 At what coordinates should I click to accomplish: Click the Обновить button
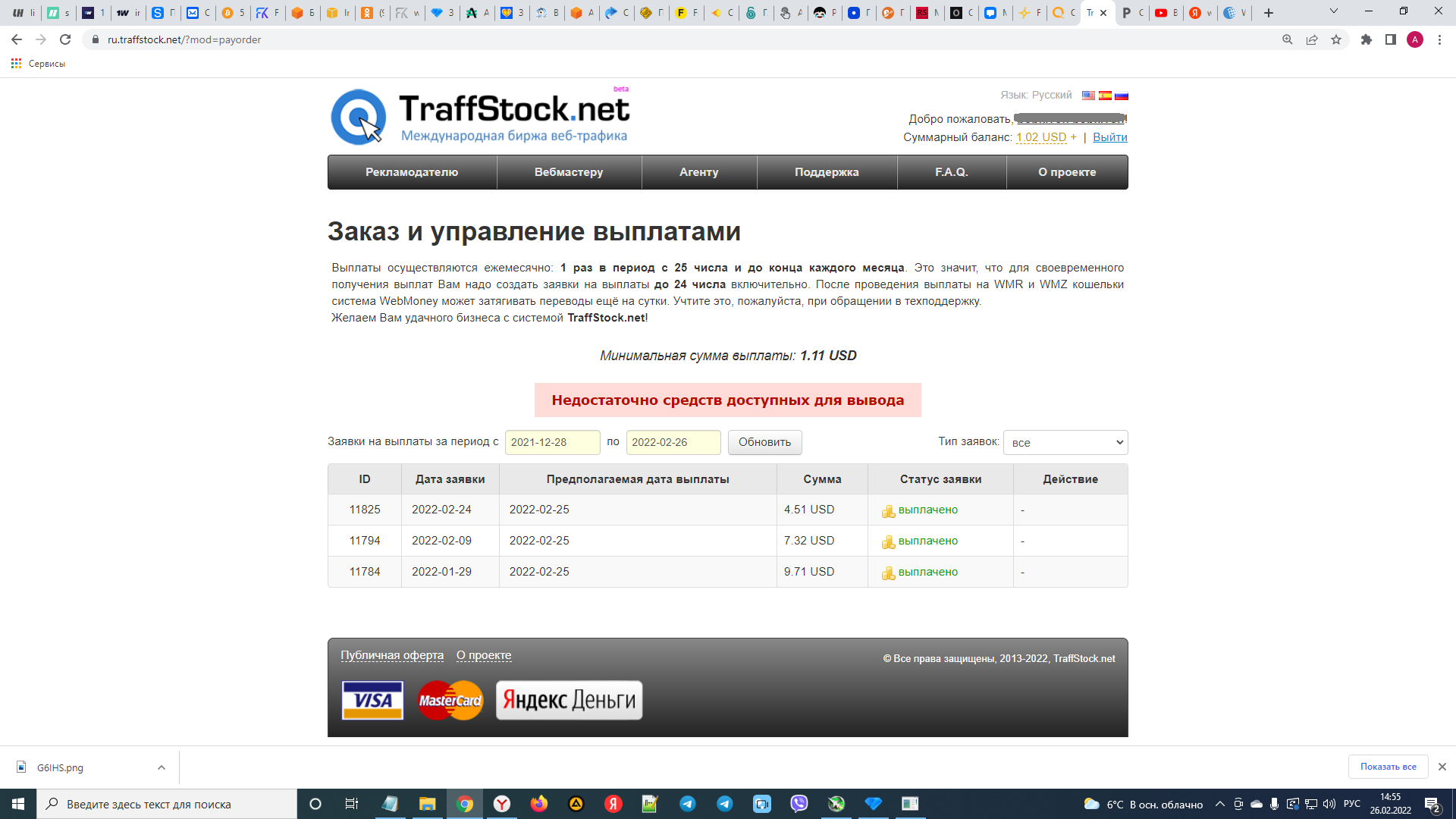pyautogui.click(x=764, y=442)
